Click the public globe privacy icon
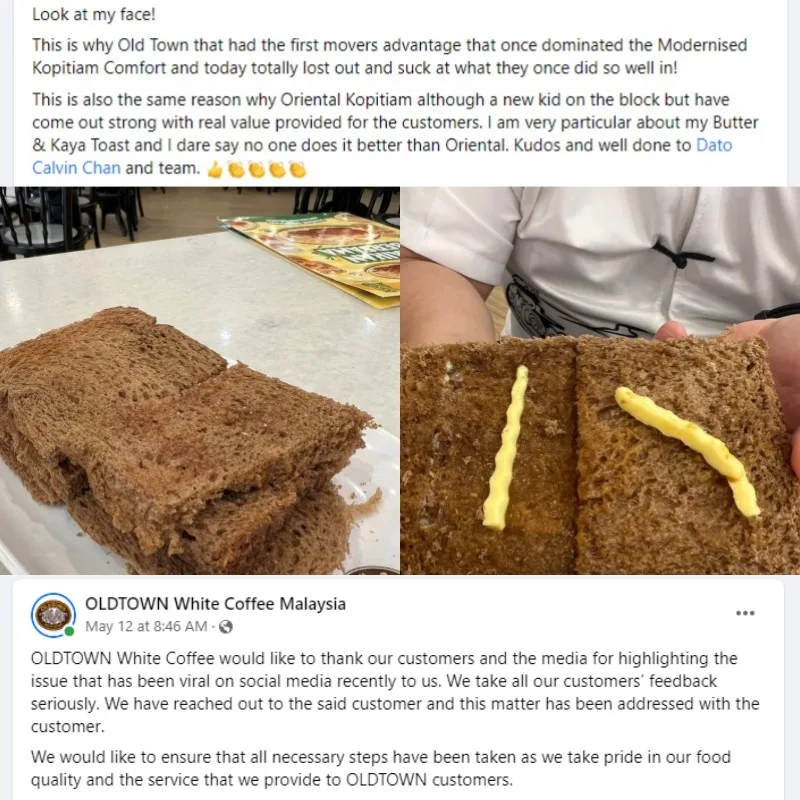Viewport: 800px width, 800px height. click(226, 627)
